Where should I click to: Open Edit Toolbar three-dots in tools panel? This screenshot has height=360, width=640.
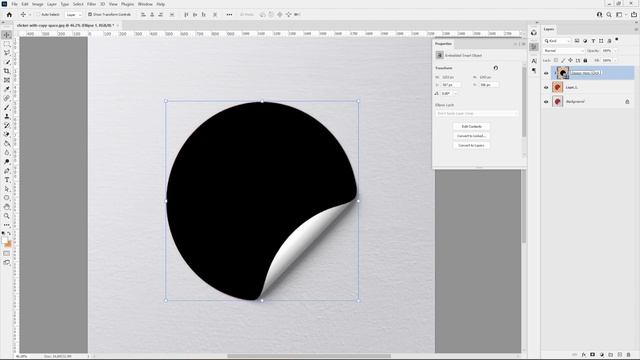[7, 224]
